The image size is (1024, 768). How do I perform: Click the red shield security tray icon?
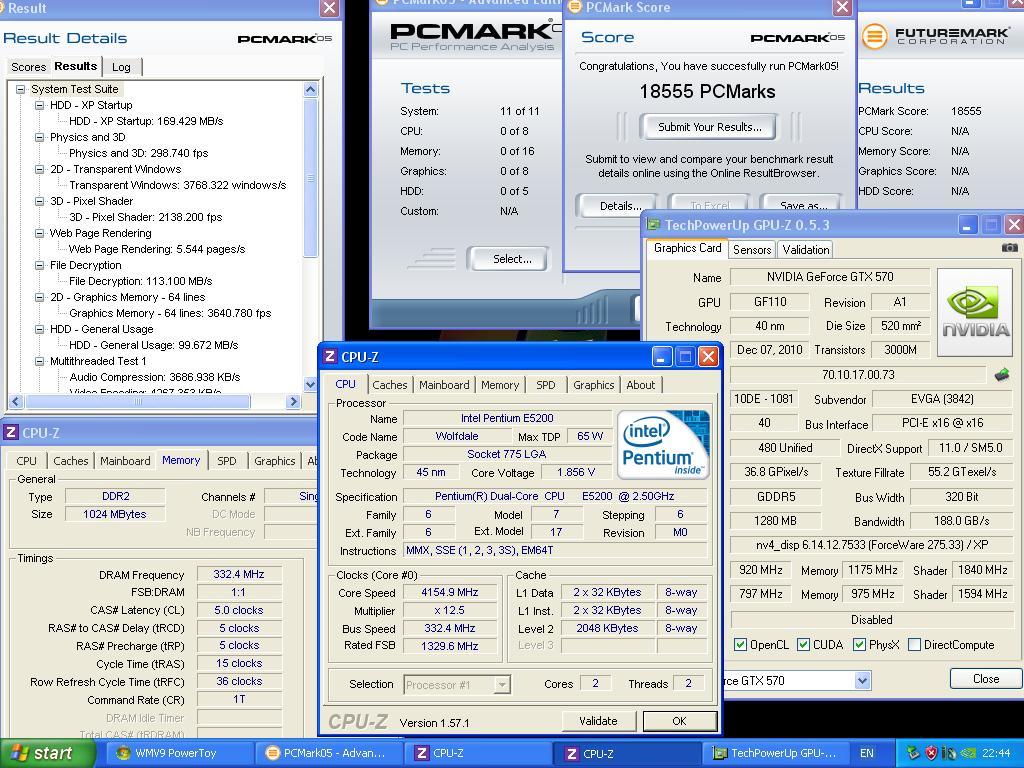(932, 753)
